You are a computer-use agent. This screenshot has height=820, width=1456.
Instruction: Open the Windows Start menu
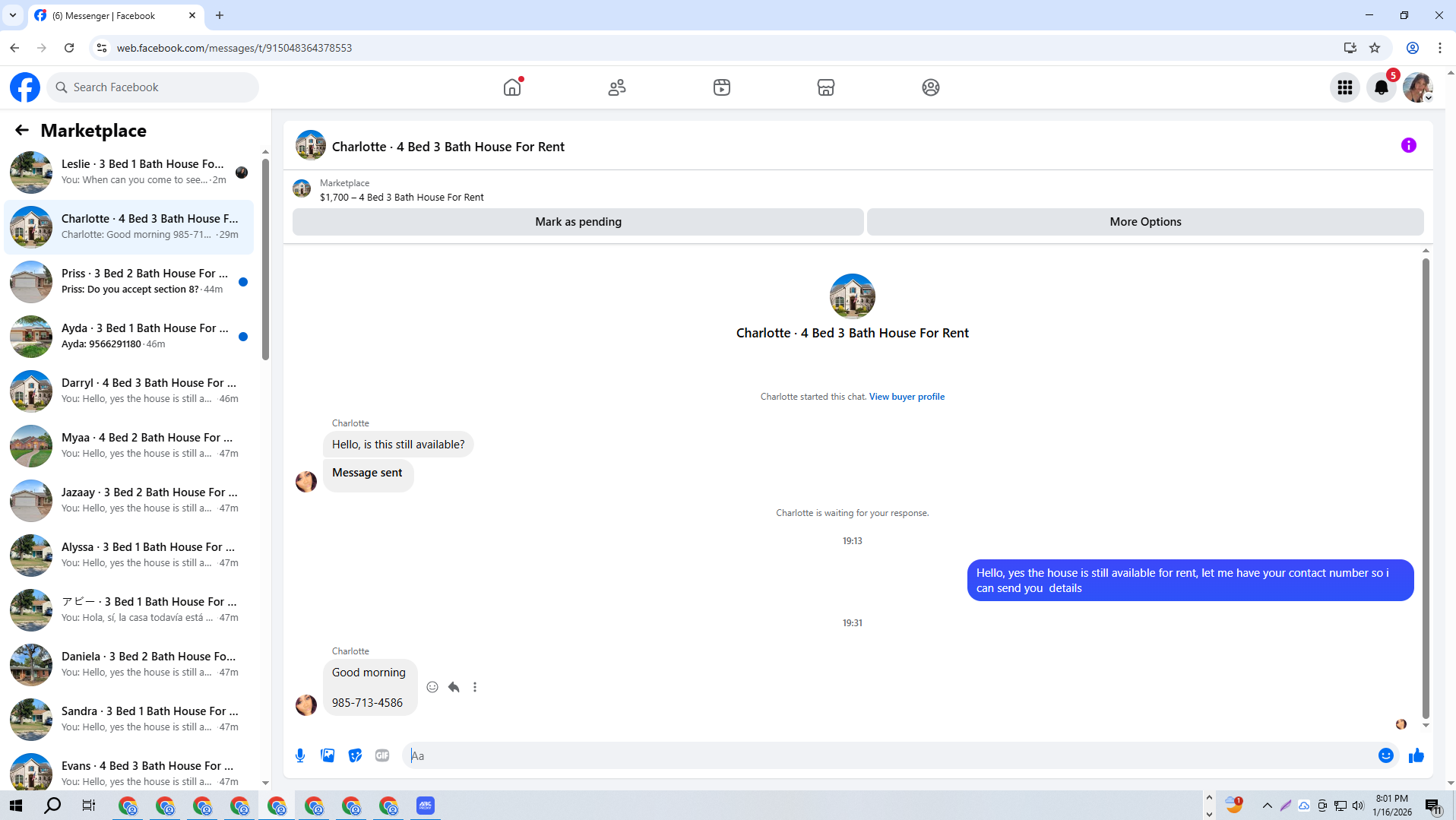16,806
